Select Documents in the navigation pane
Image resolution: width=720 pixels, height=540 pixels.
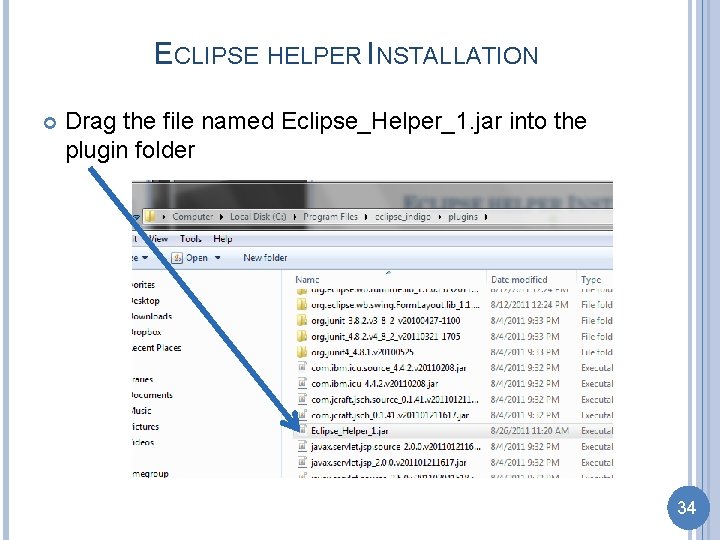[152, 395]
